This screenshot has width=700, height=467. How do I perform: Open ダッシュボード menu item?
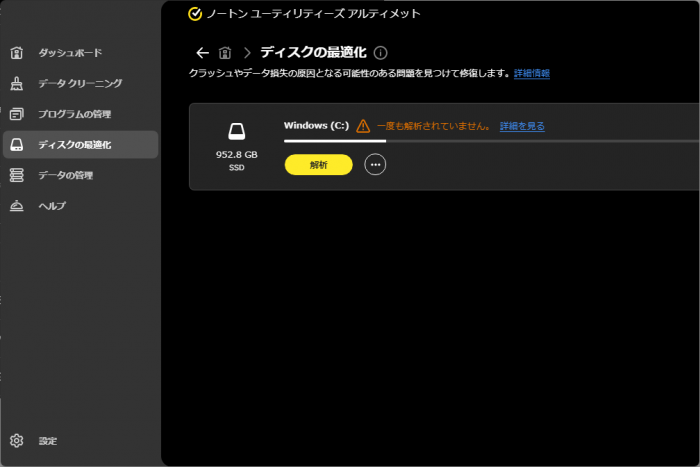click(80, 53)
